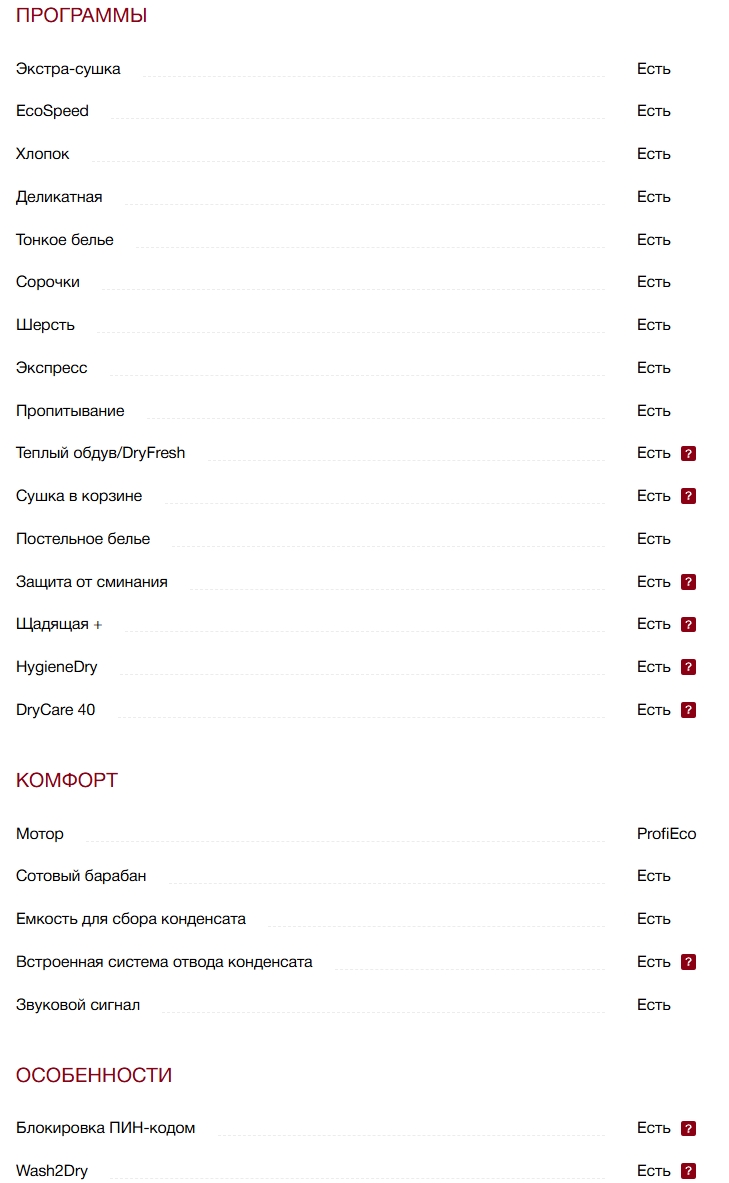This screenshot has height=1183, width=729.
Task: Click the Звуковой сигнал label
Action: pyautogui.click(x=78, y=1005)
